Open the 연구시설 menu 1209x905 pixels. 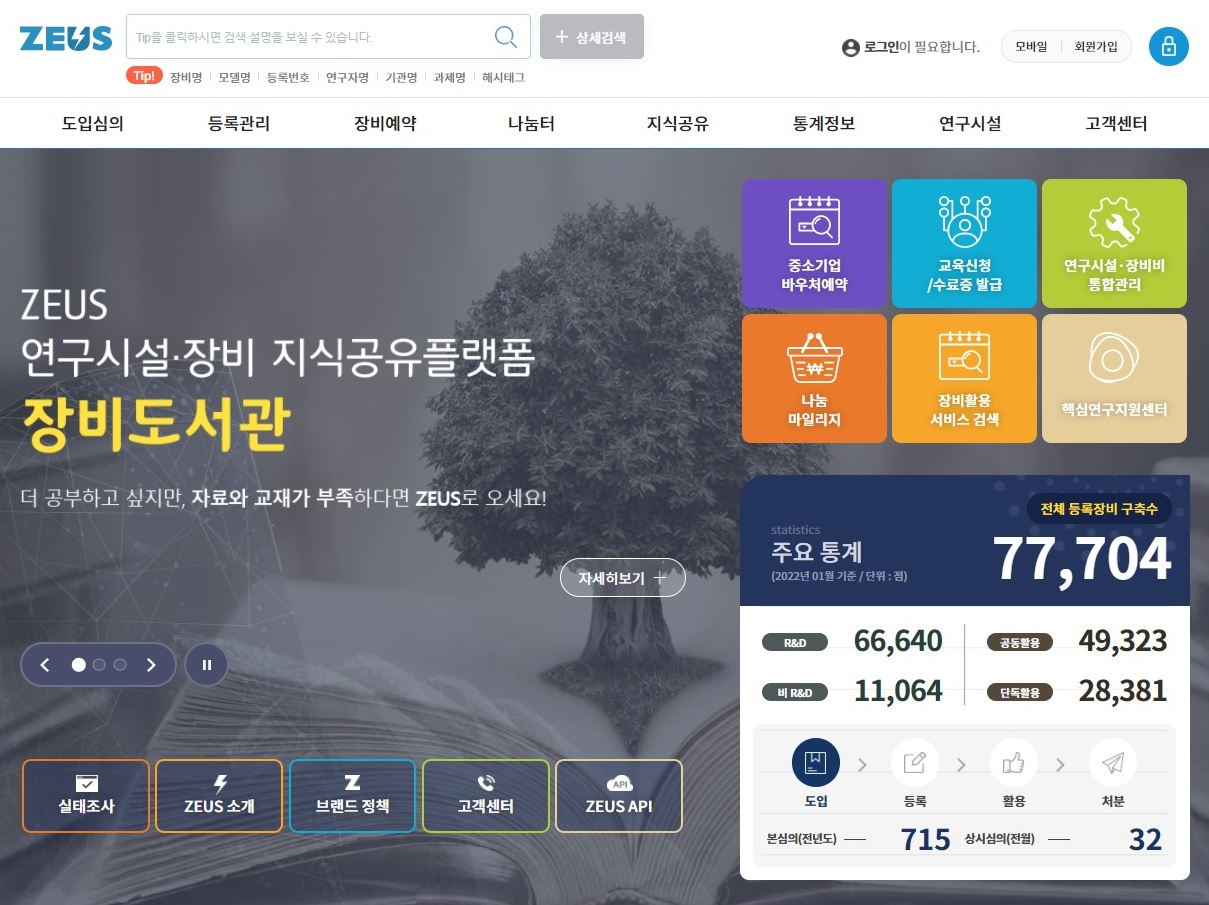(970, 124)
